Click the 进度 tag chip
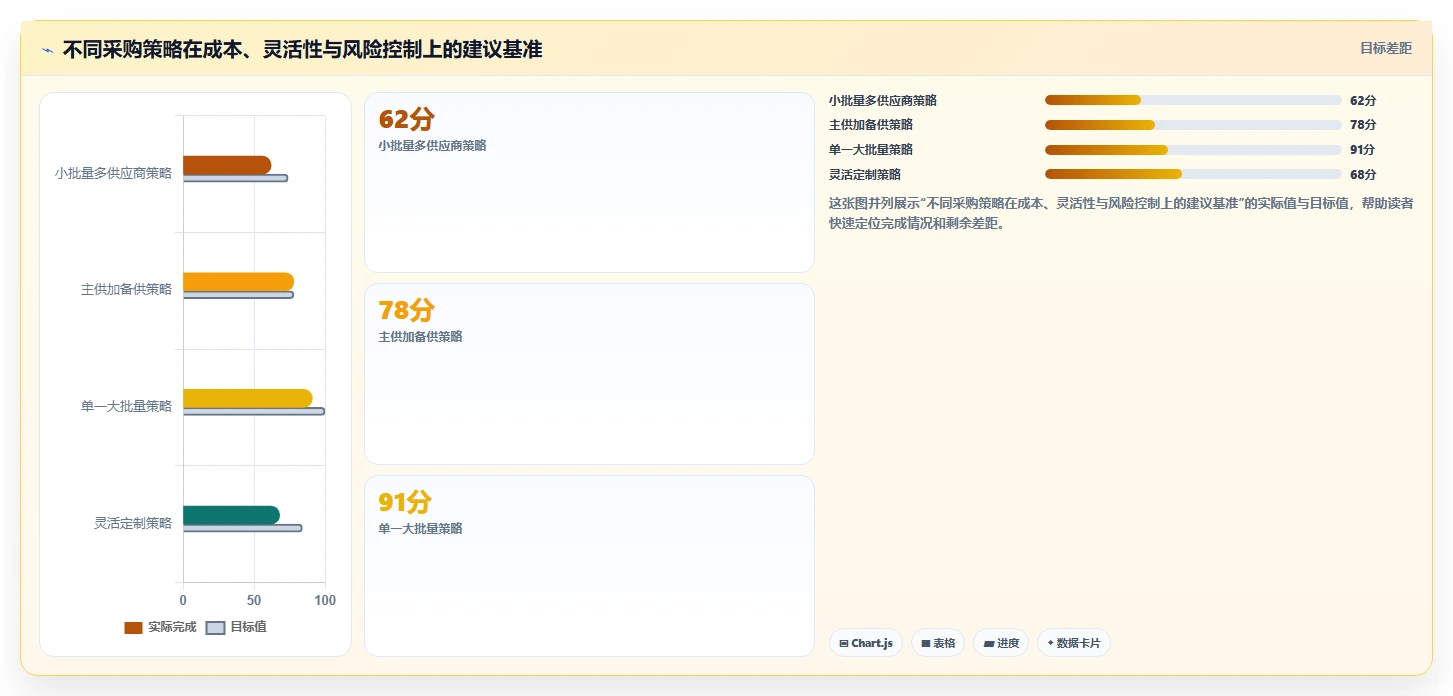Image resolution: width=1453 pixels, height=696 pixels. click(x=1001, y=643)
